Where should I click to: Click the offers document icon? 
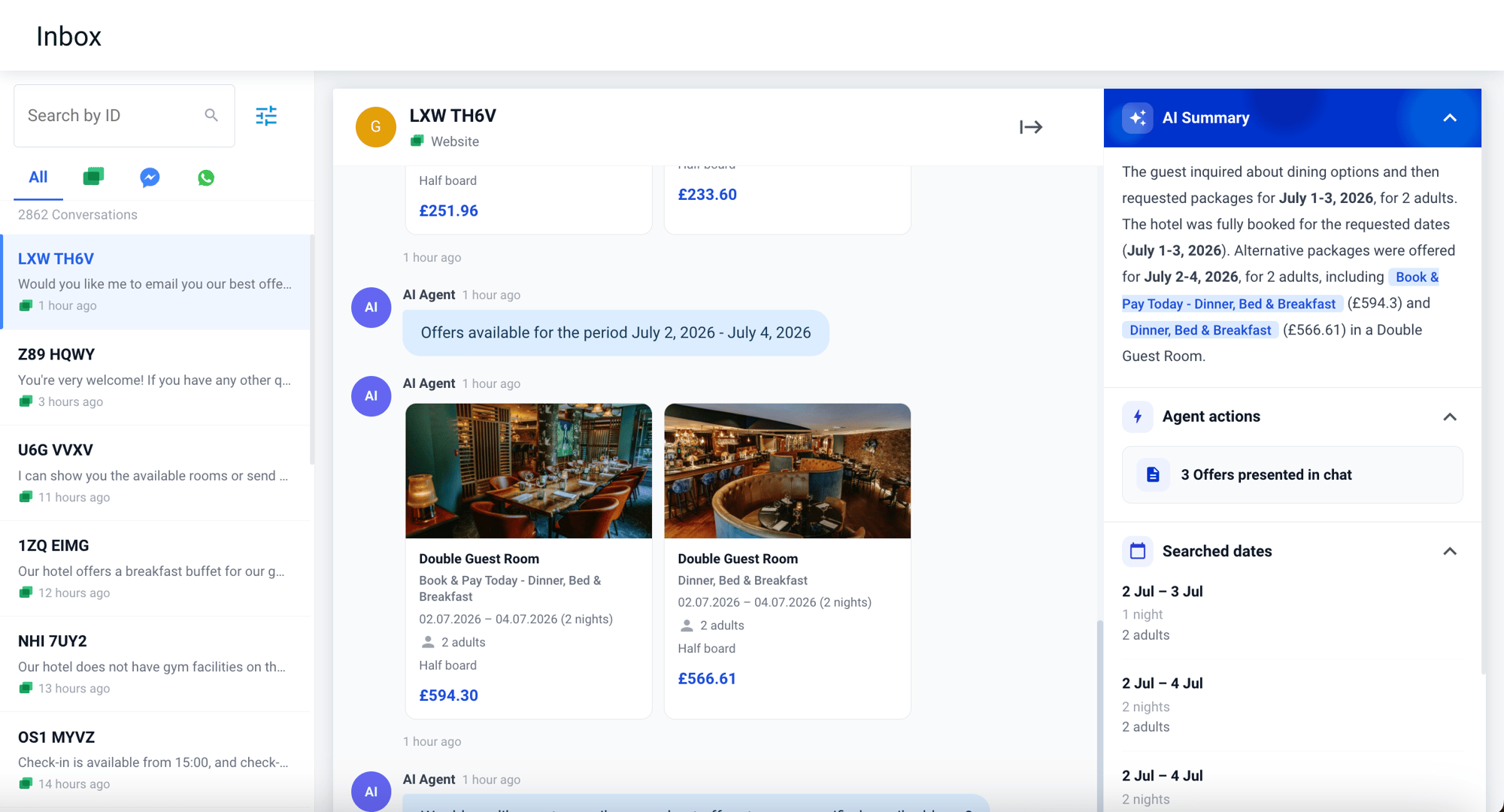[1153, 474]
